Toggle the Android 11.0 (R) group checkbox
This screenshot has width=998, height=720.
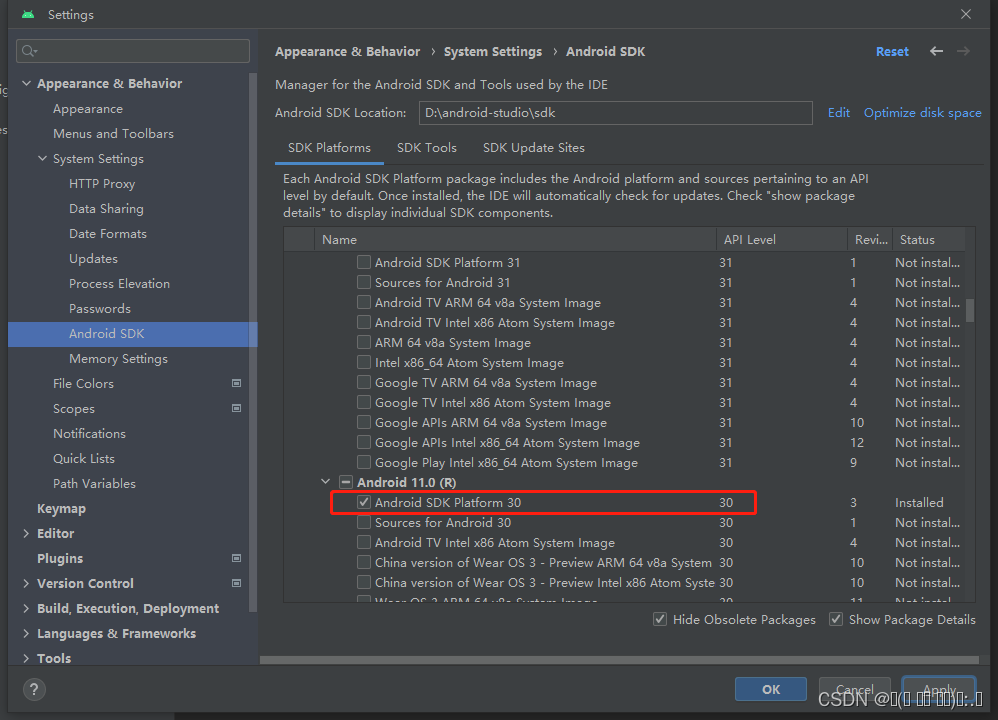[346, 482]
